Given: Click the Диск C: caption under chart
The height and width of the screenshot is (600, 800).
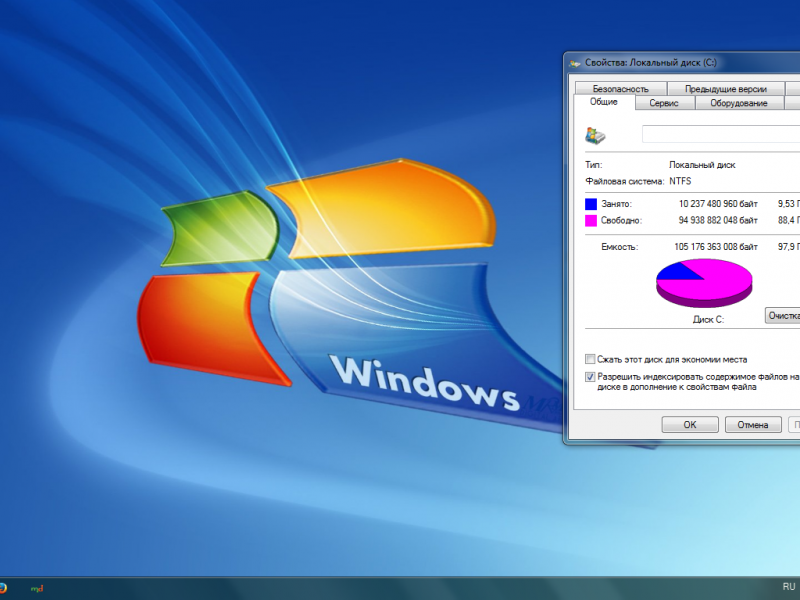Looking at the screenshot, I should pos(708,320).
